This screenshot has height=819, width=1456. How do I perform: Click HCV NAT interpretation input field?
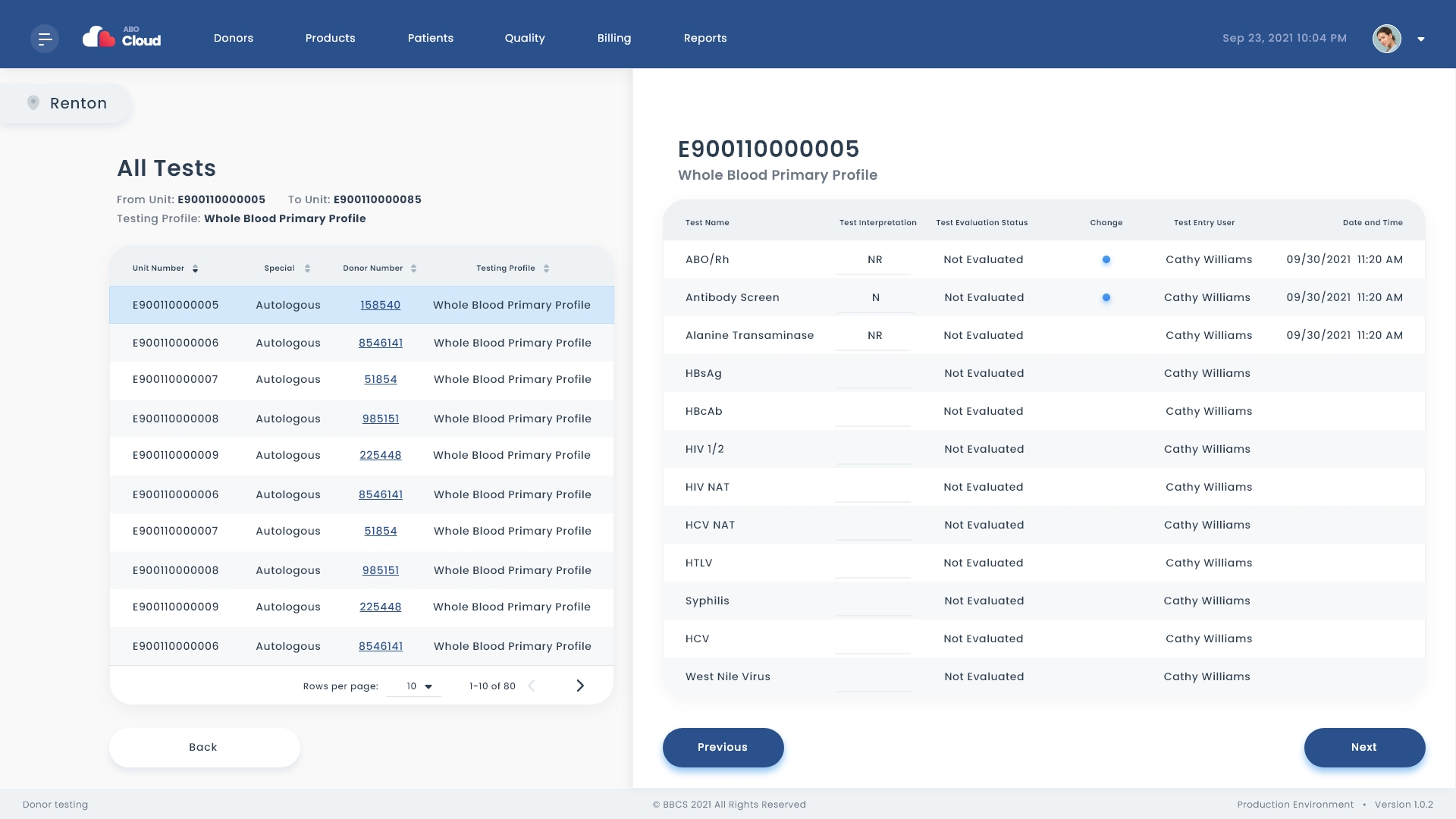pos(874,526)
